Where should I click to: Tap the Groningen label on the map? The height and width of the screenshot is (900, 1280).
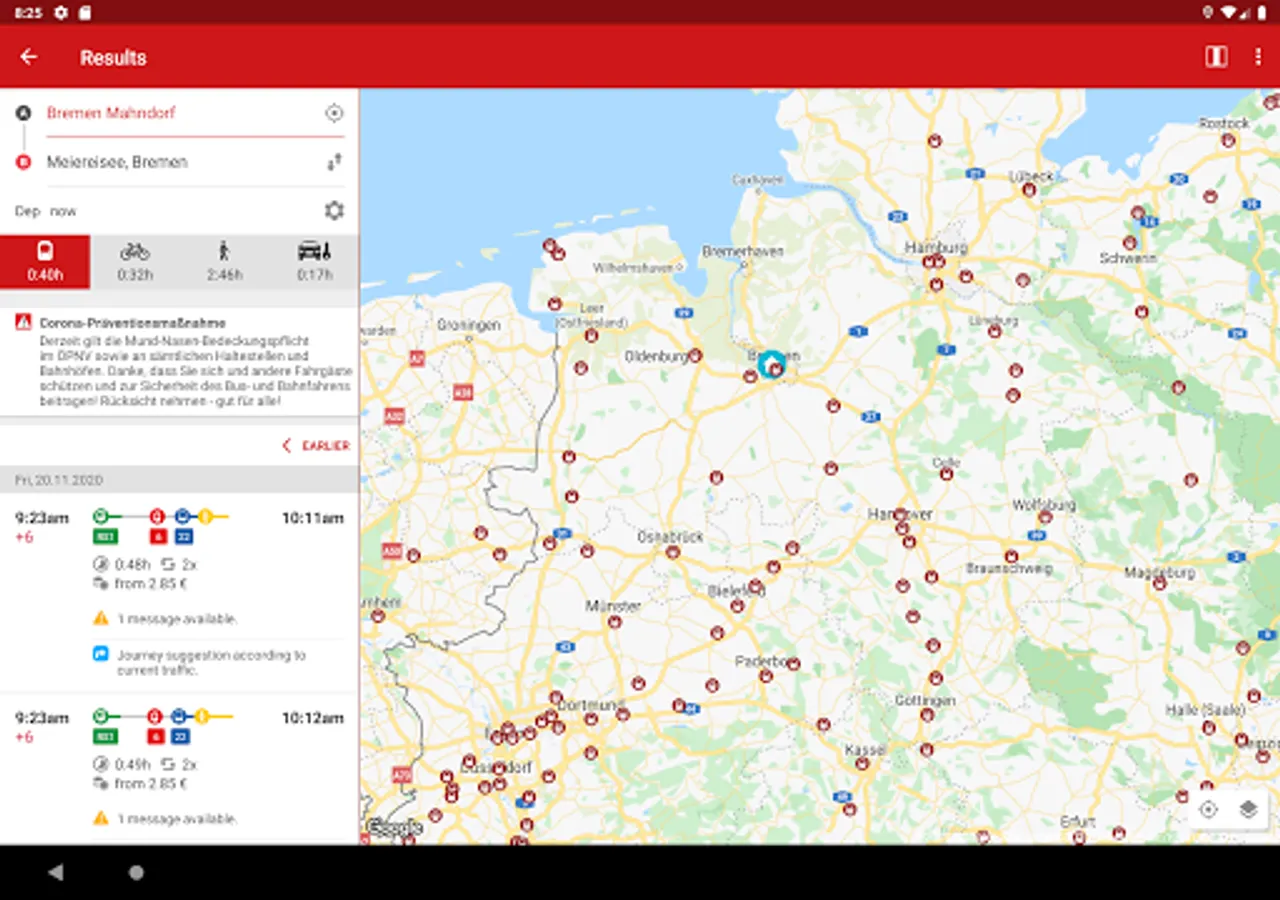pyautogui.click(x=468, y=326)
